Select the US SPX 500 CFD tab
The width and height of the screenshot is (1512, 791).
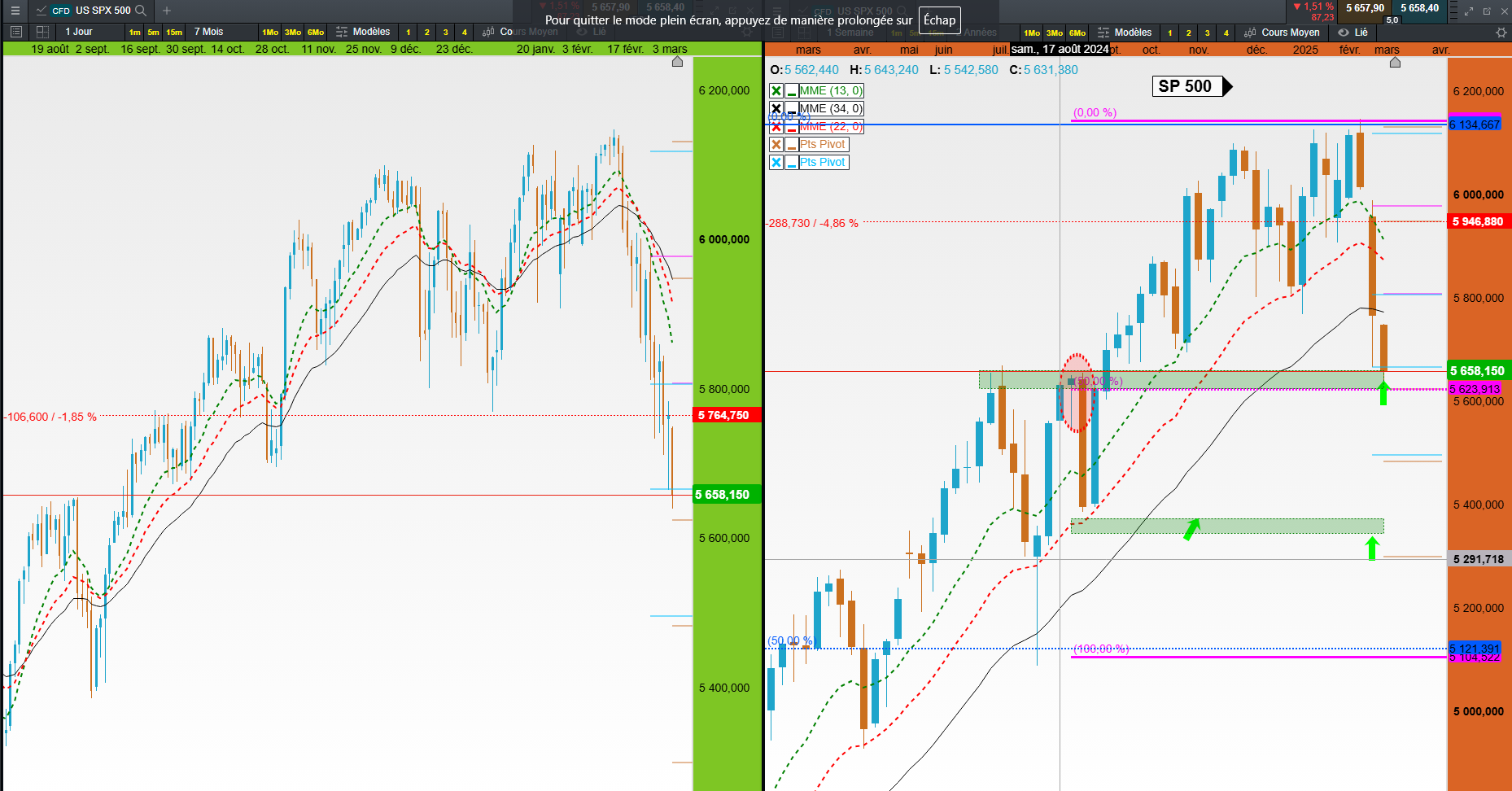point(91,11)
